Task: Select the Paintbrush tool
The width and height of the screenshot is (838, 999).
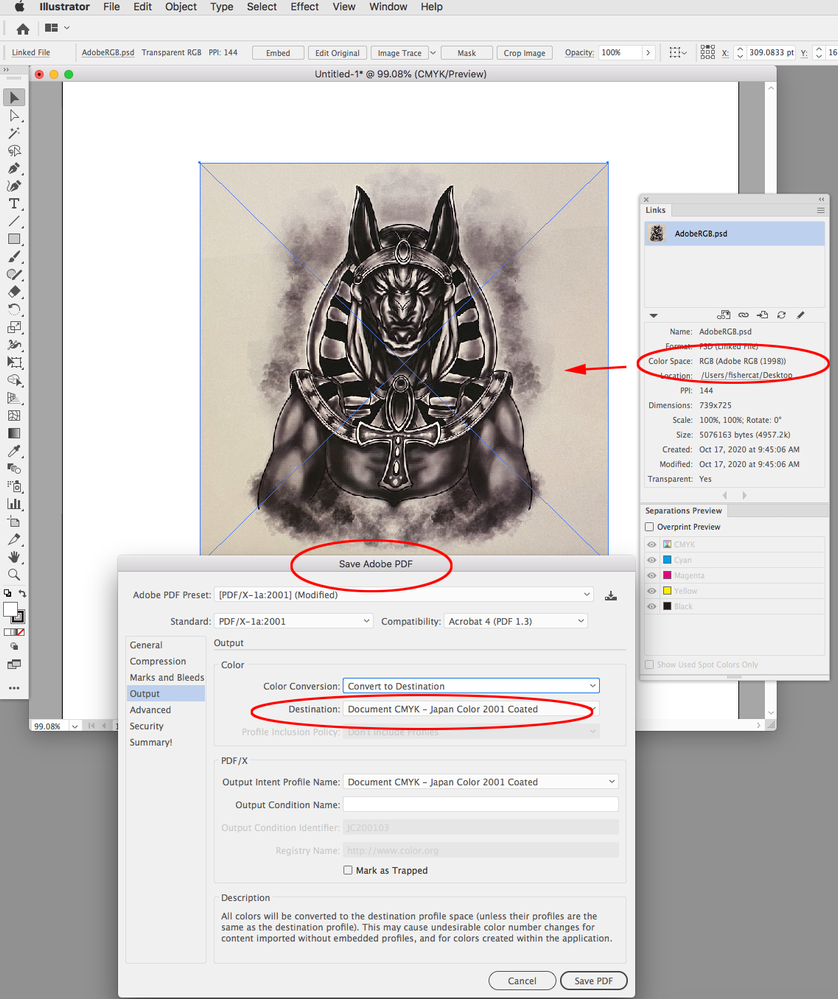Action: [14, 257]
